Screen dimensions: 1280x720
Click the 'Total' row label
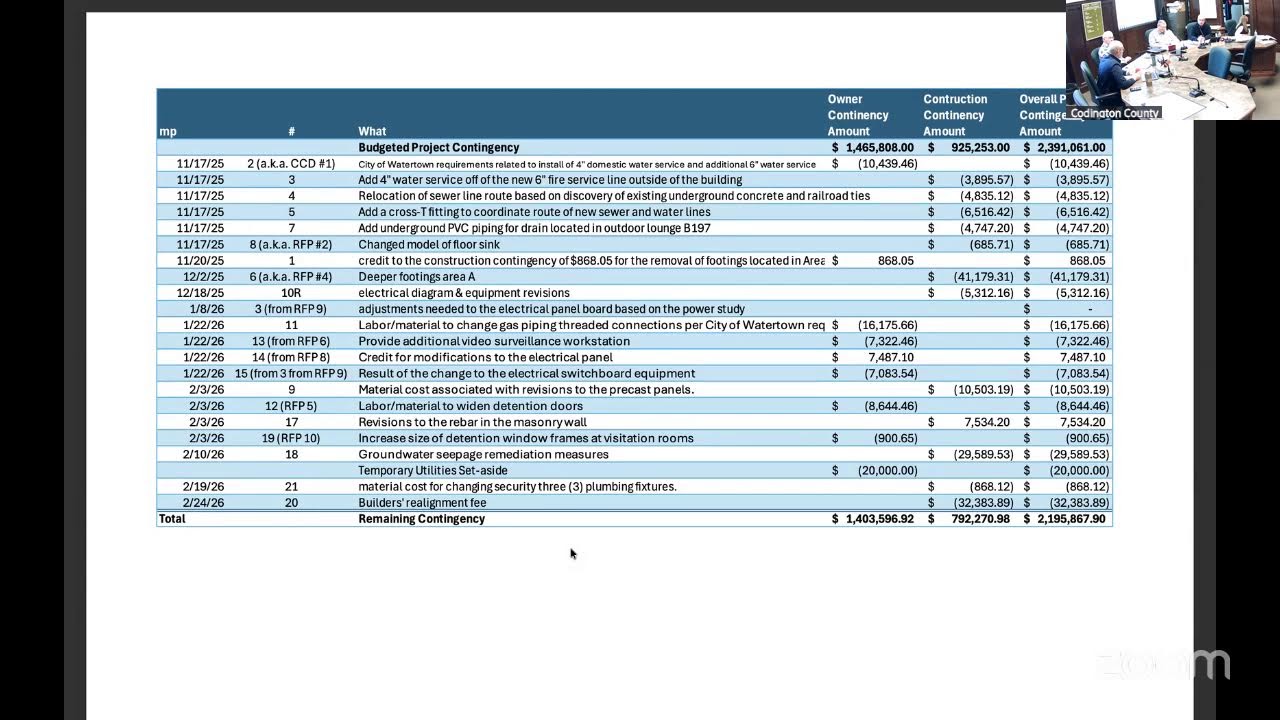(172, 519)
